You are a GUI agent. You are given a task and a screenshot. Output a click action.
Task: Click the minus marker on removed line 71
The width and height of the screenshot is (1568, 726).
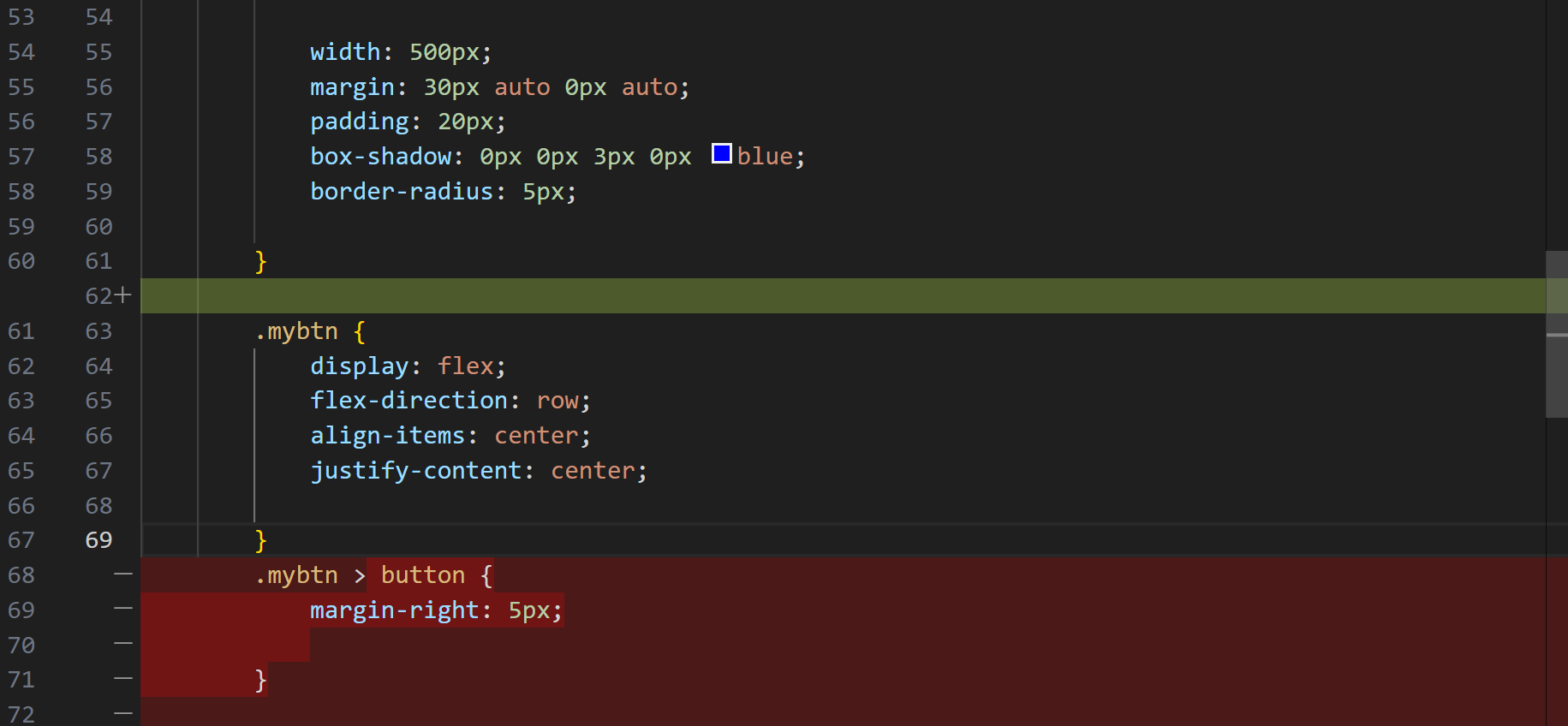pyautogui.click(x=123, y=678)
